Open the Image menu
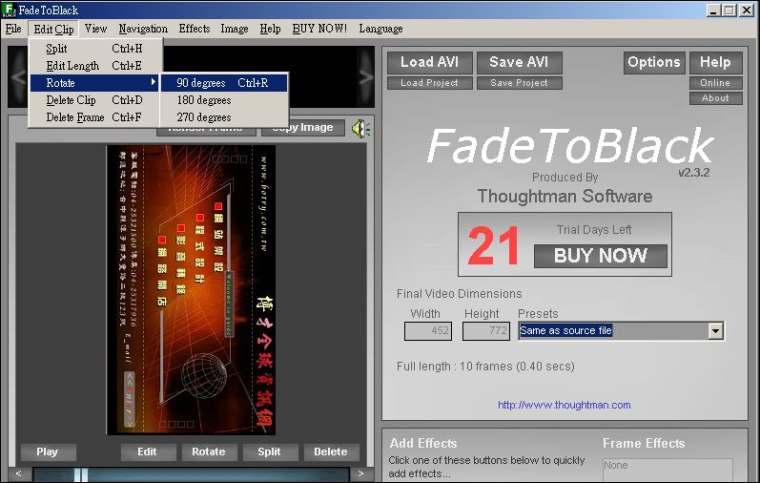The height and width of the screenshot is (483, 760). [234, 29]
